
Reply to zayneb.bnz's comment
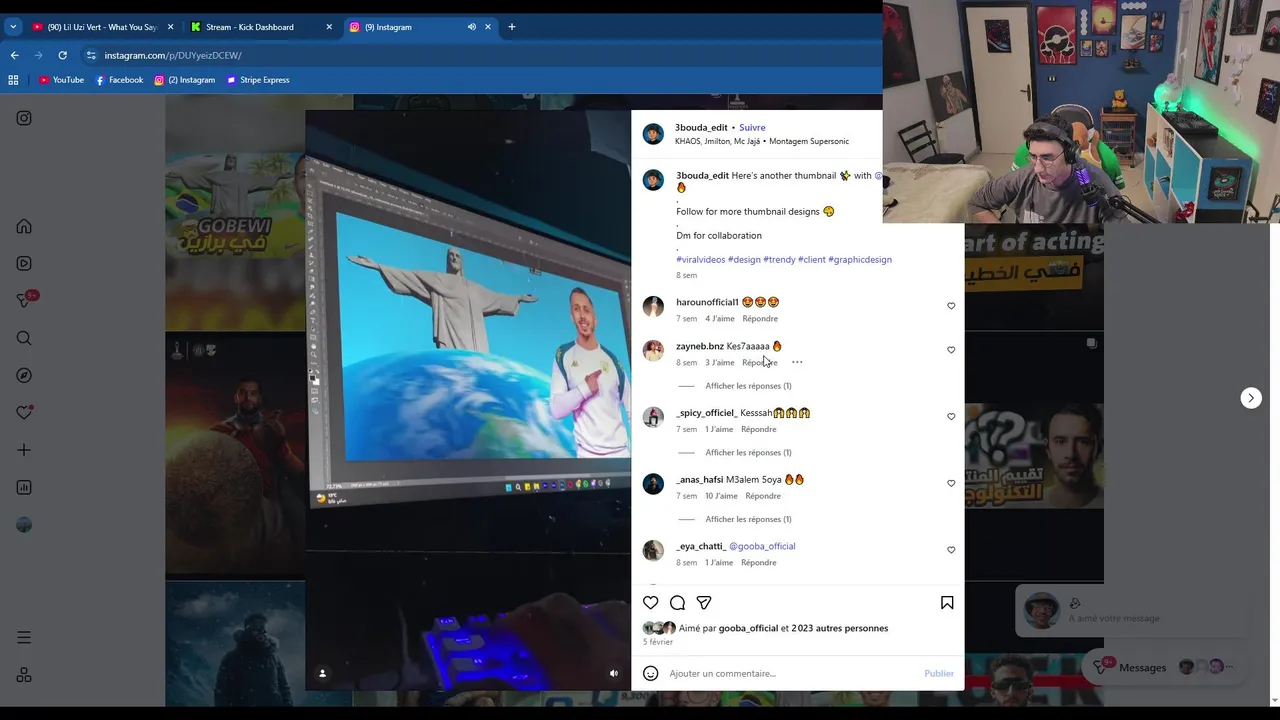coord(760,362)
